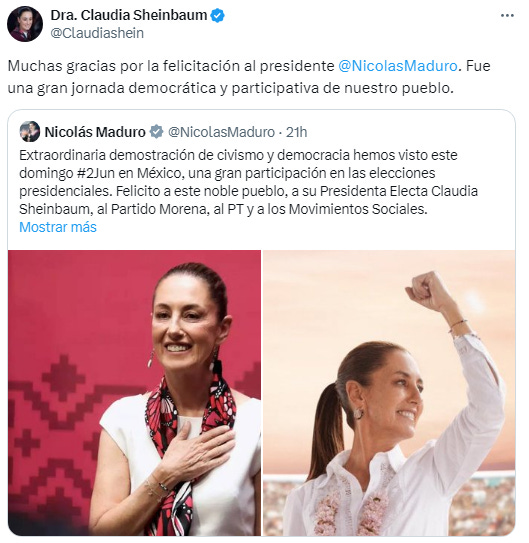This screenshot has width=529, height=543.
Task: Click the #2Jun hashtag text in quote
Action: click(x=96, y=173)
